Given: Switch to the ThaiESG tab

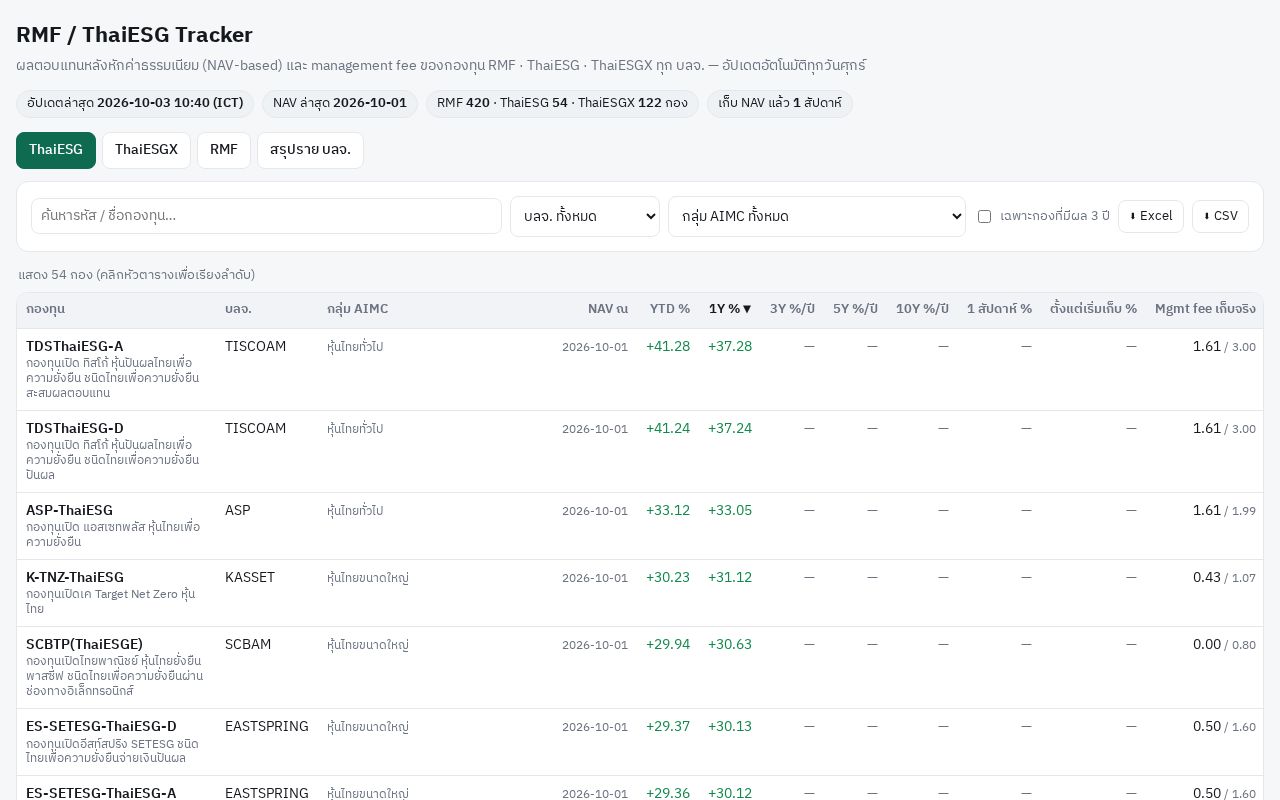Looking at the screenshot, I should coord(56,150).
